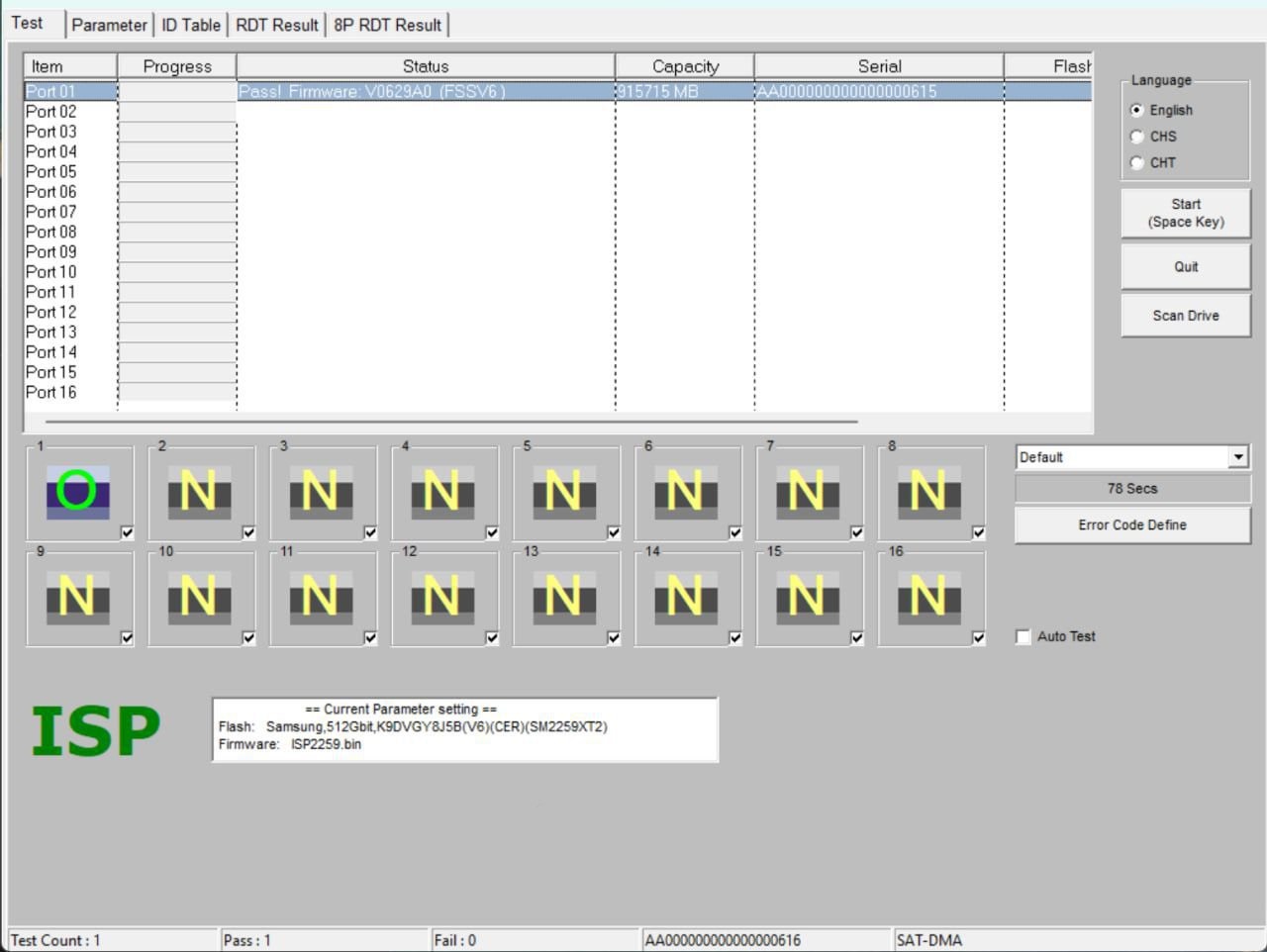Select the Port 01 row
This screenshot has width=1267, height=952.
point(557,91)
